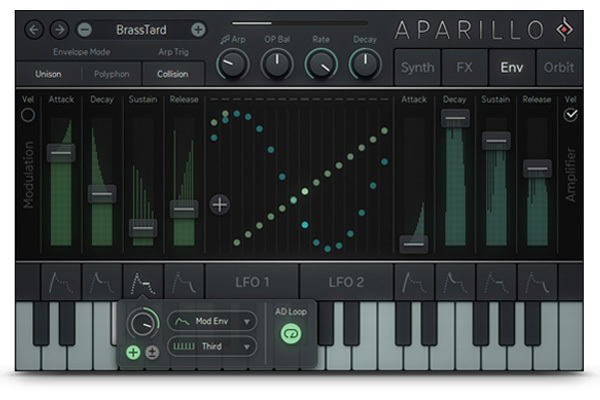Viewport: 600px width, 400px height.
Task: Click the minus button beside BrassTard
Action: (x=85, y=30)
